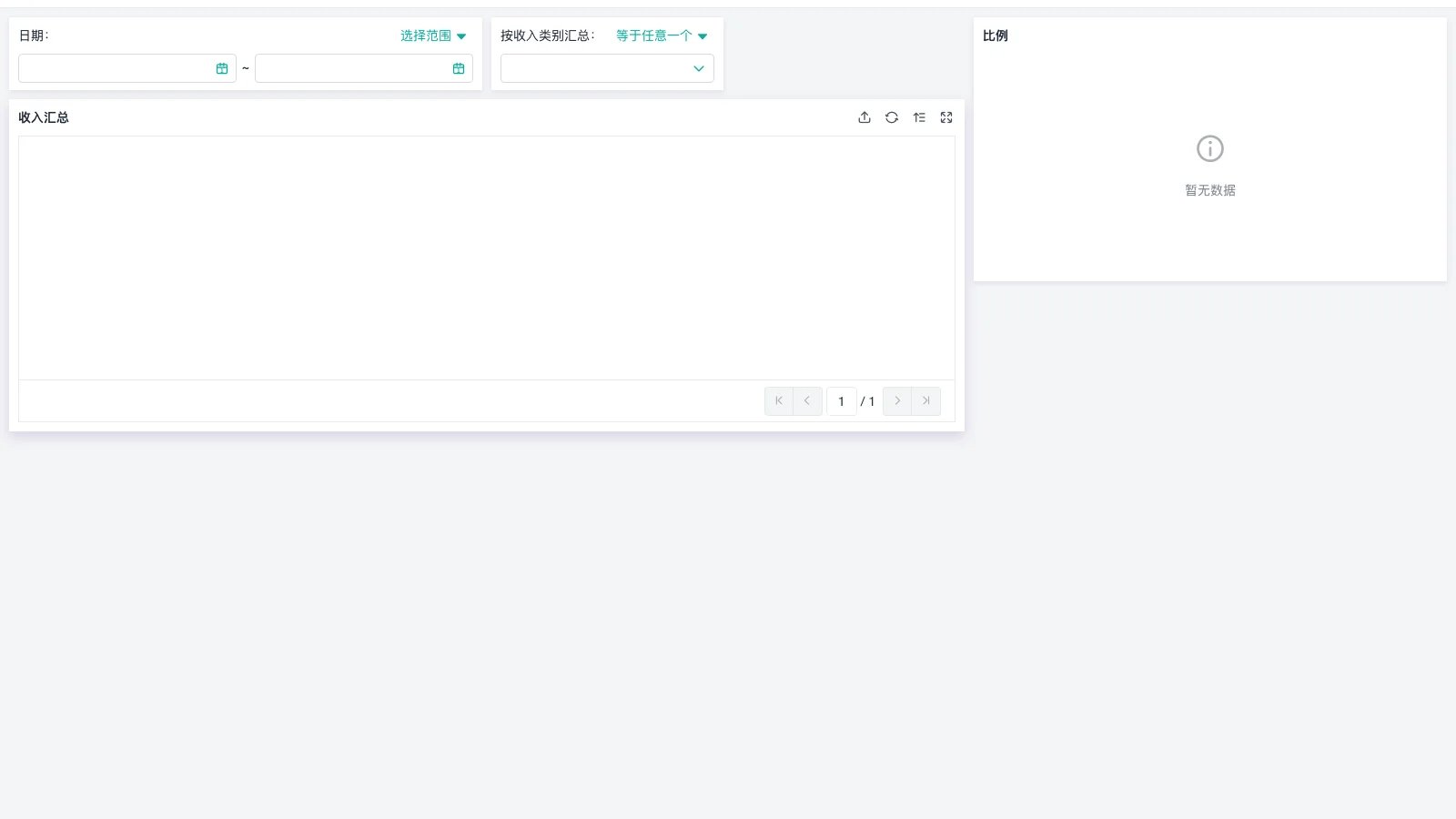The image size is (1456, 819).
Task: Open calendar picker for end date
Action: [459, 68]
